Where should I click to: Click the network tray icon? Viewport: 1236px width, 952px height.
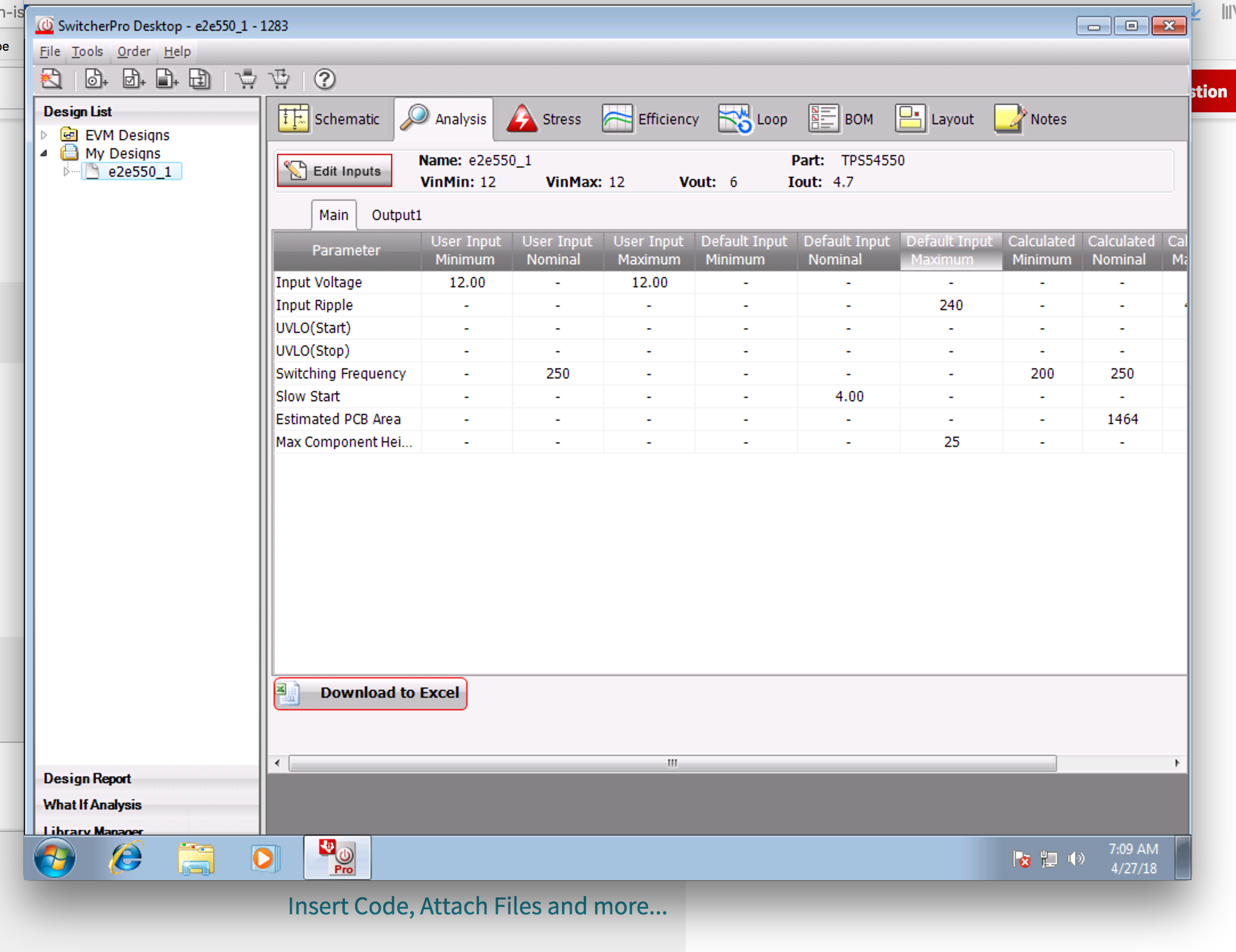(x=1048, y=859)
